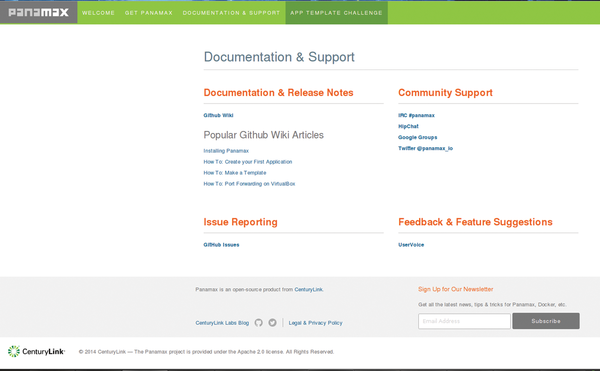This screenshot has width=600, height=371.
Task: Click the Community Support heading
Action: click(445, 93)
